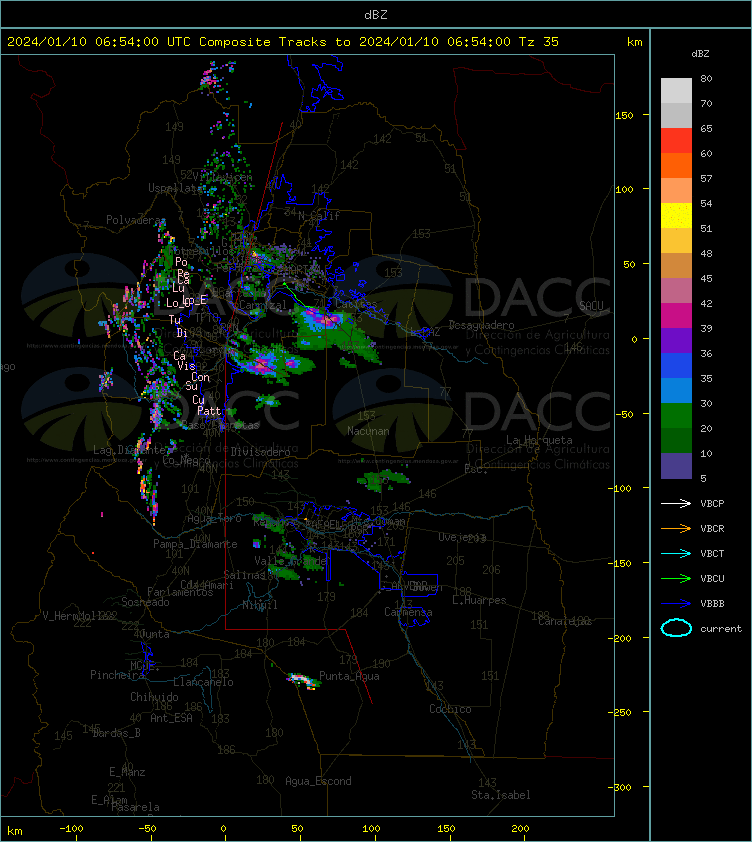
Task: Click the isolated storm echo beside Punta_Agua
Action: point(303,681)
